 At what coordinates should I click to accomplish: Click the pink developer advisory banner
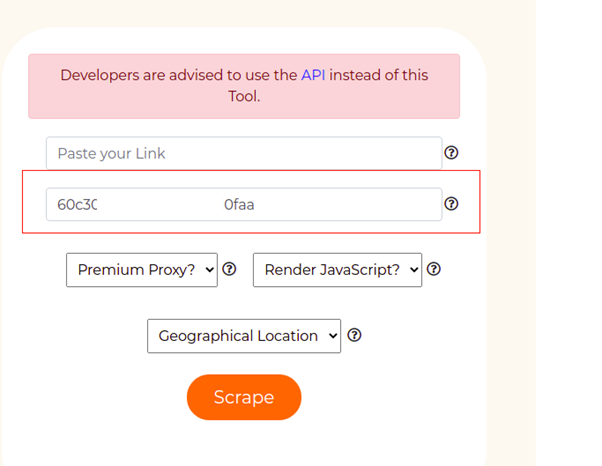tap(244, 86)
